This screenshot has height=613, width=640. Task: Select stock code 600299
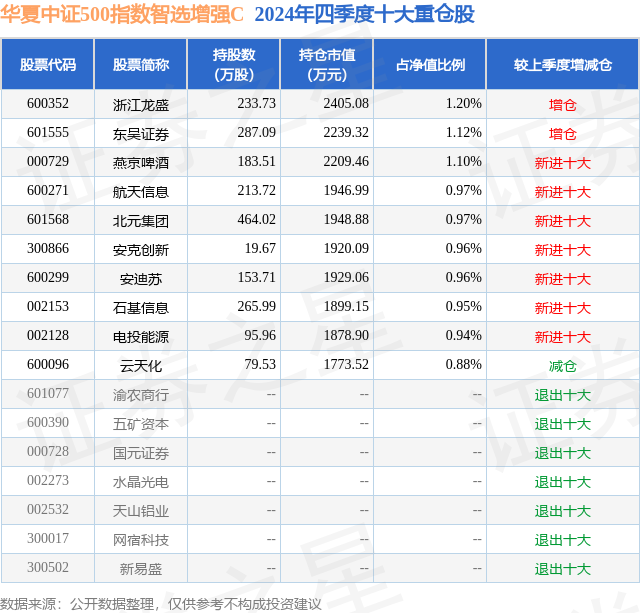point(48,278)
